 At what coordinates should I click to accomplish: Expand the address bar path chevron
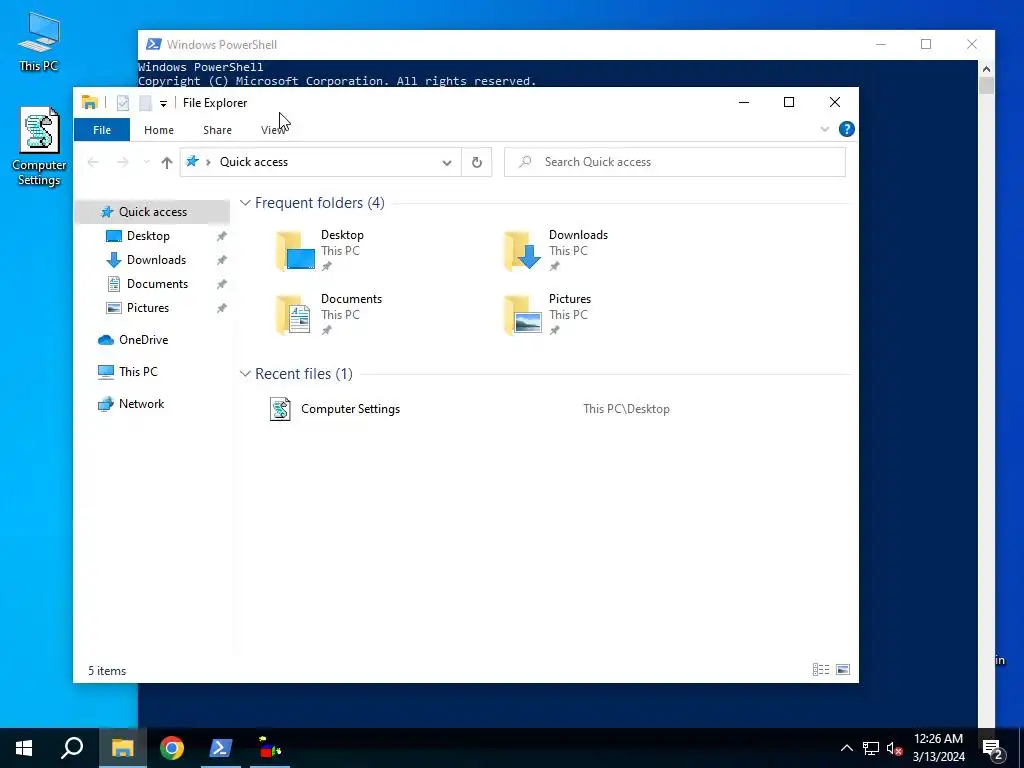point(208,162)
